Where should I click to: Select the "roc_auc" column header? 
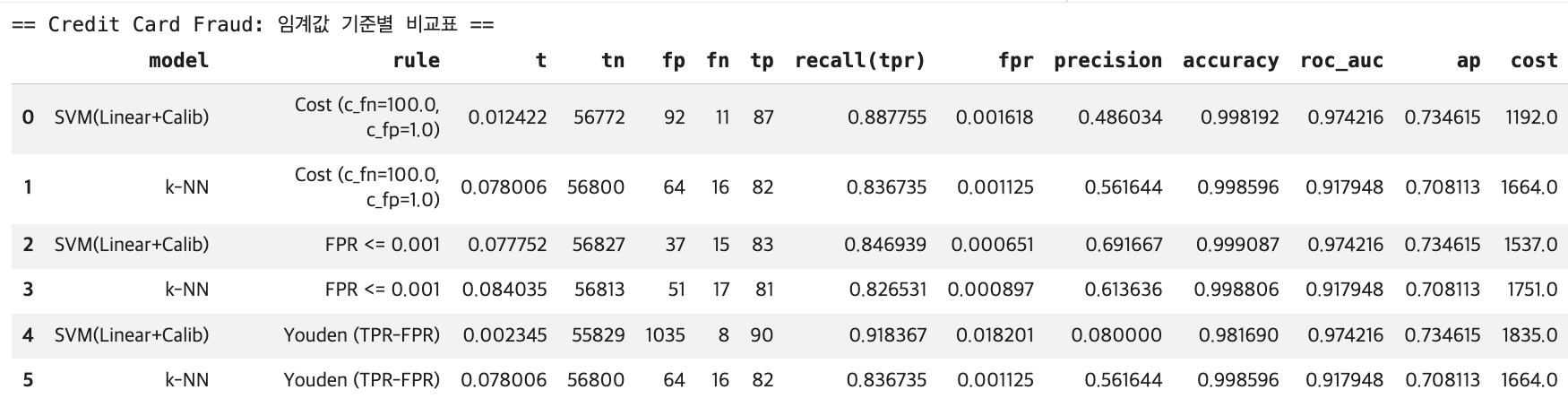(x=1341, y=61)
